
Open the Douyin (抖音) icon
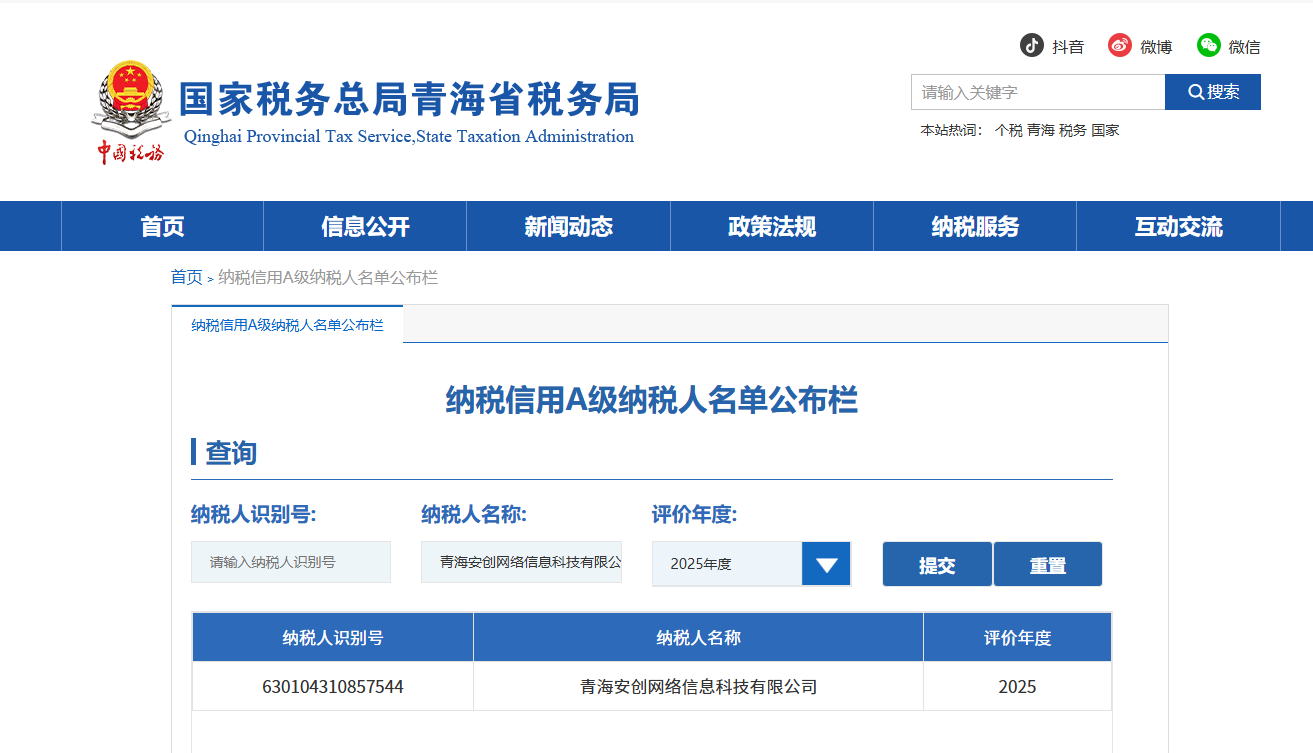coord(1032,46)
